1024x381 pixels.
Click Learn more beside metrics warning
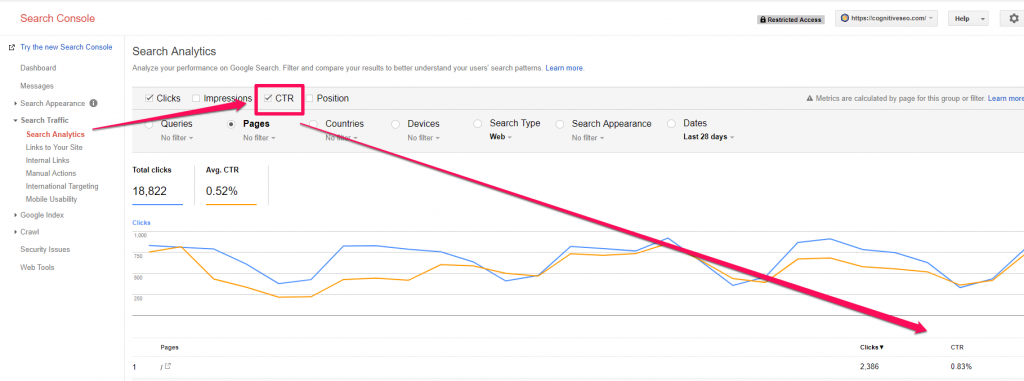click(x=1006, y=99)
